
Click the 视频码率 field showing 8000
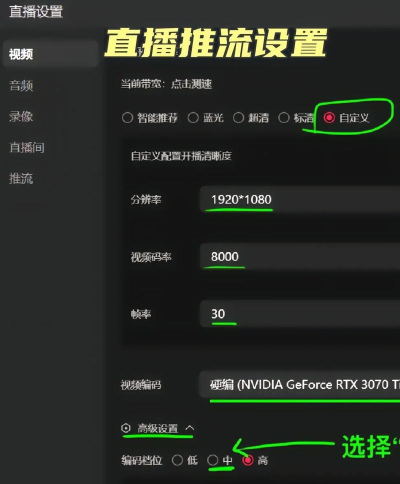(300, 257)
